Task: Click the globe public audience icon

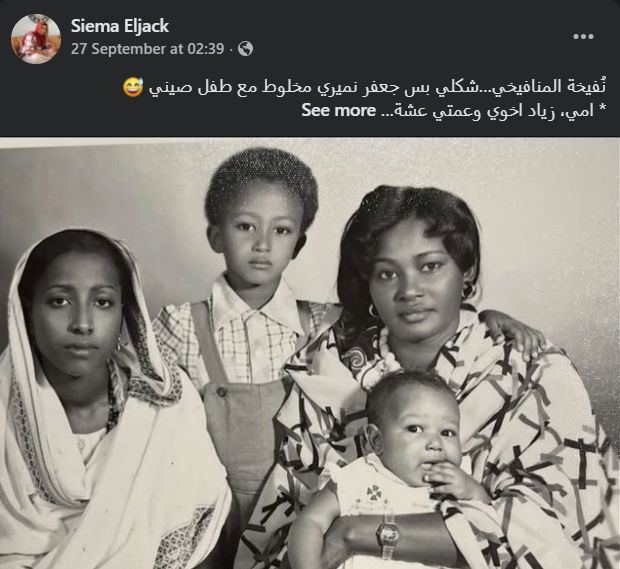Action: tap(246, 49)
